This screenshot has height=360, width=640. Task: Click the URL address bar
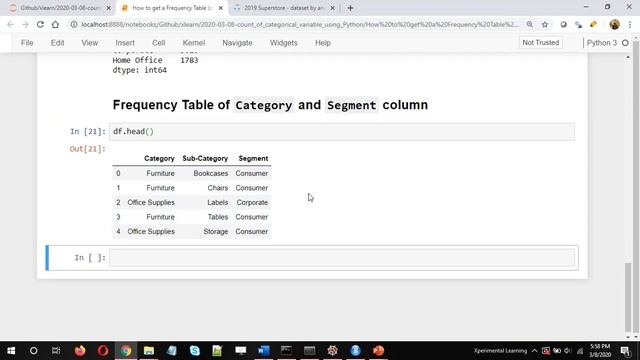click(x=300, y=24)
